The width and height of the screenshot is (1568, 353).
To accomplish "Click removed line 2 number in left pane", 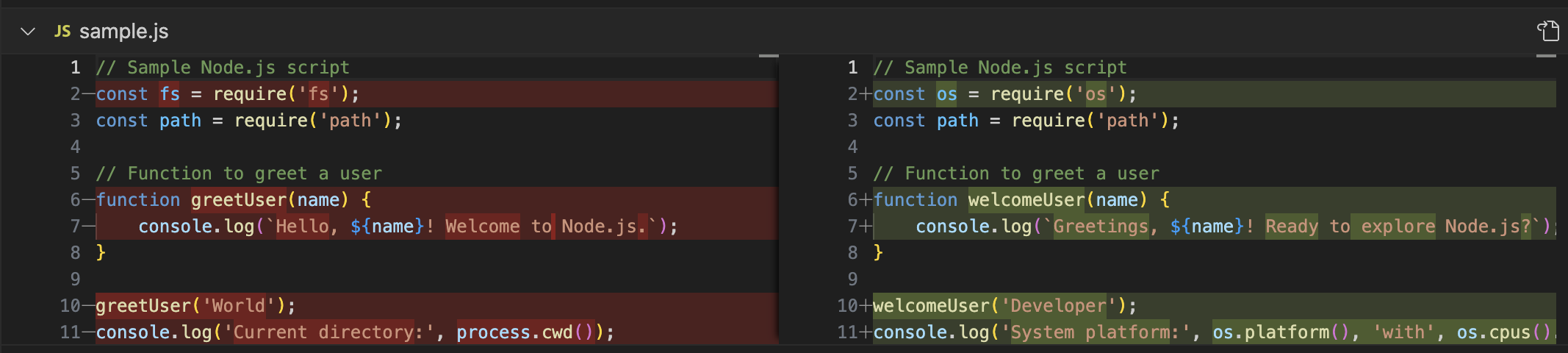I will point(75,94).
